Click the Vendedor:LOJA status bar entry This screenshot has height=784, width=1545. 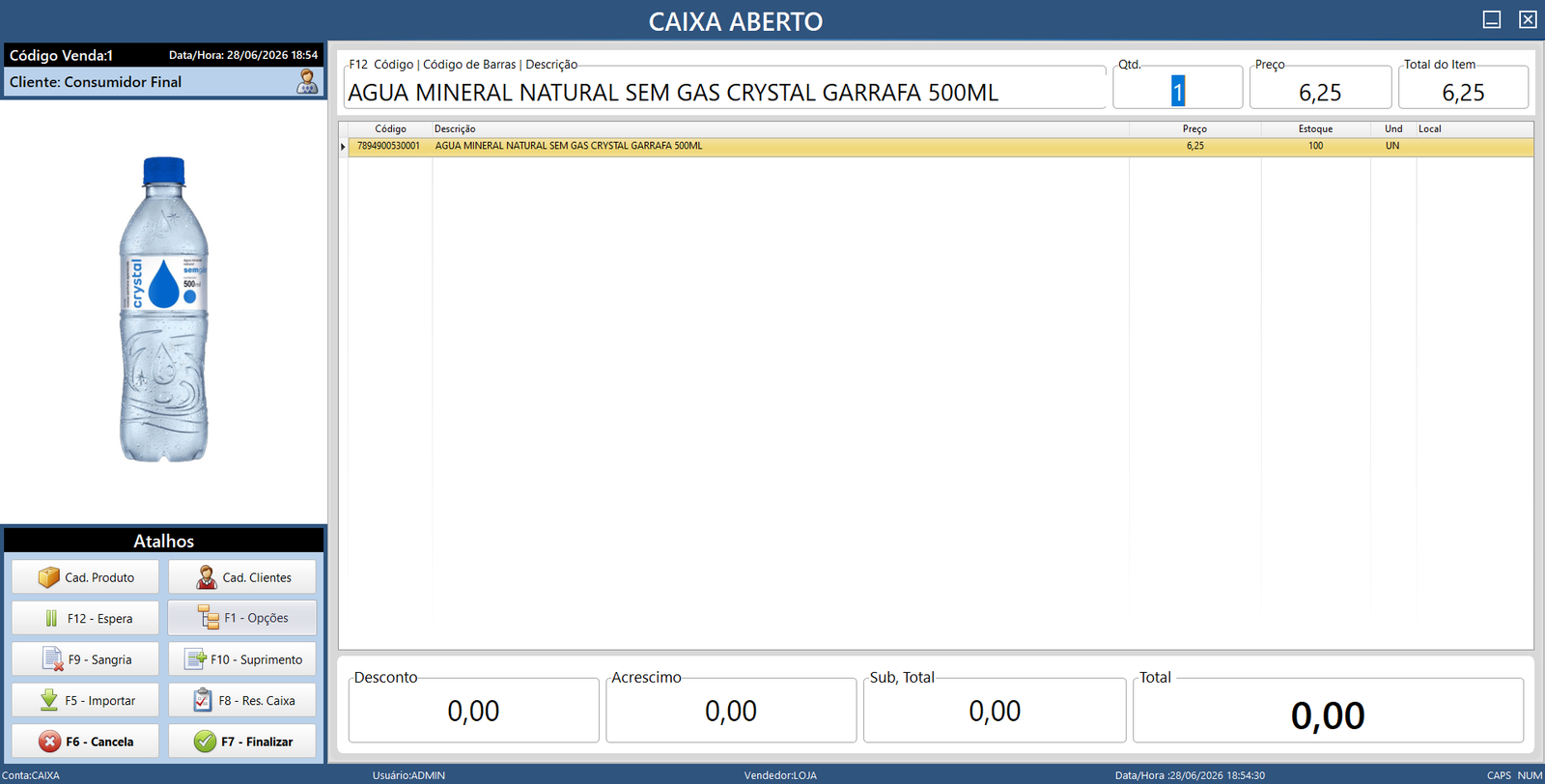(x=780, y=775)
